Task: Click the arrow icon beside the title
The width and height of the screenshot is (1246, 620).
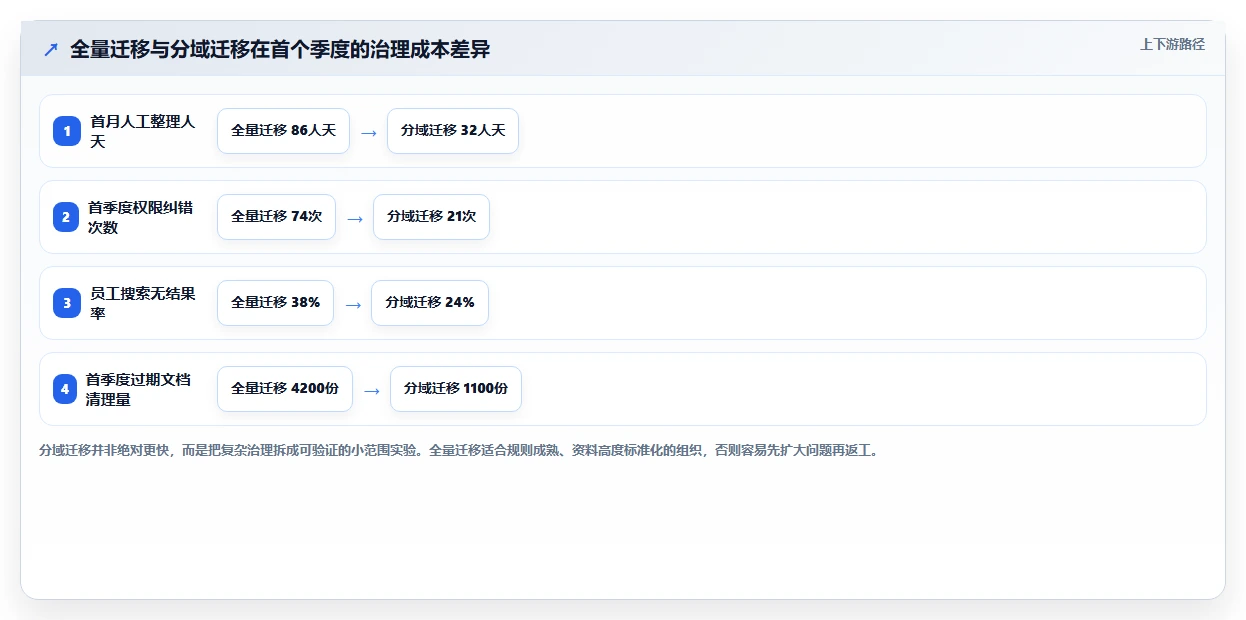Action: [51, 49]
